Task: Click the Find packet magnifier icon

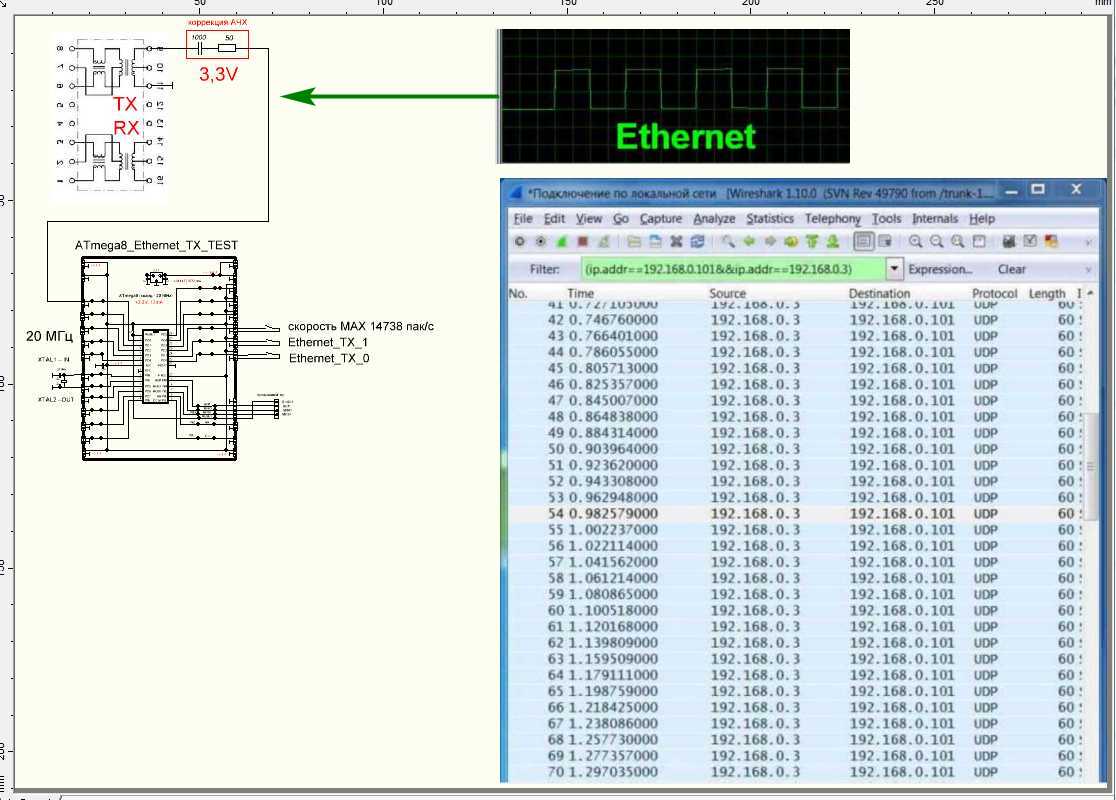Action: (x=728, y=242)
